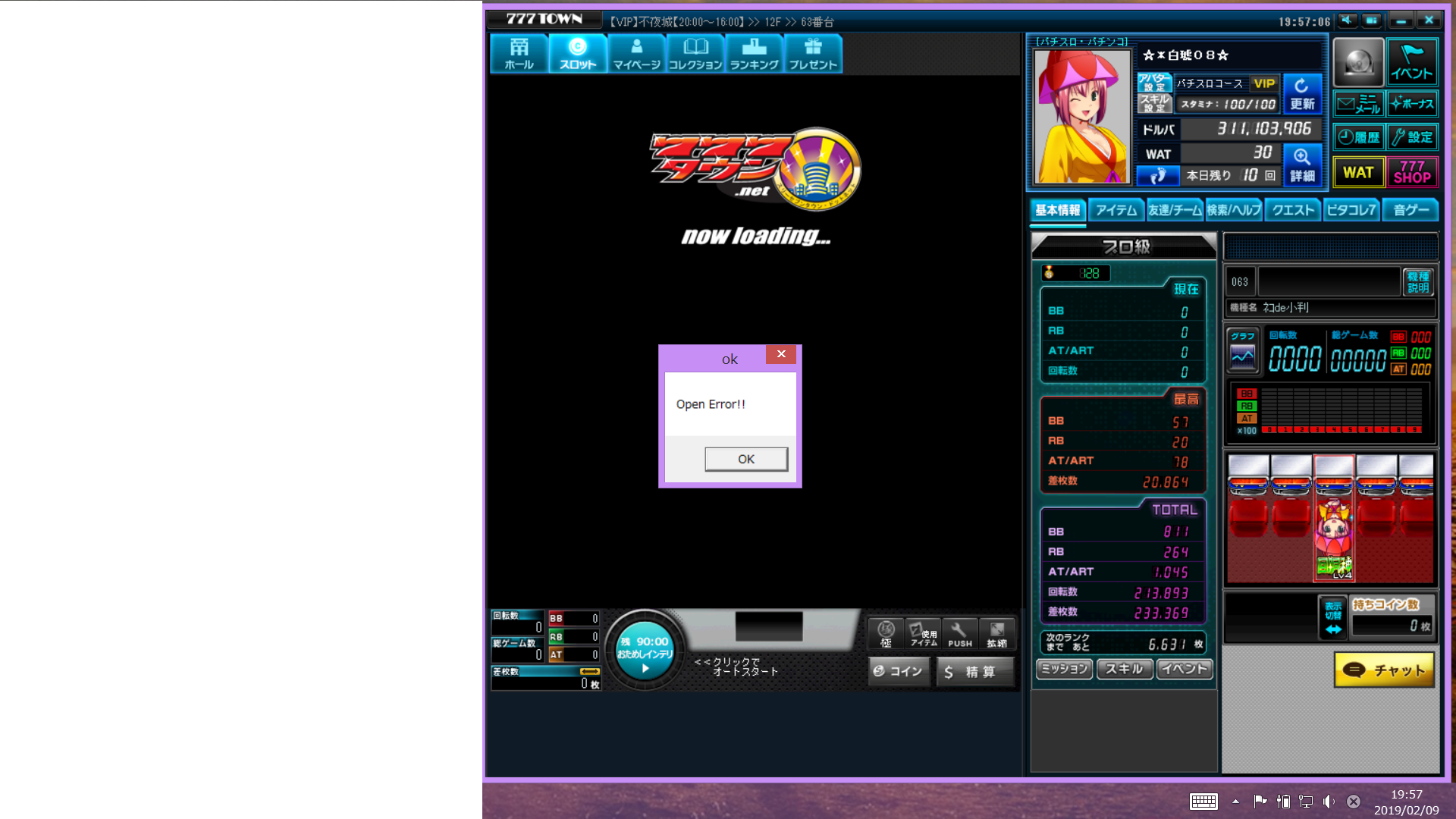Open the 777 SHOP button
Image resolution: width=1456 pixels, height=819 pixels.
click(1412, 172)
